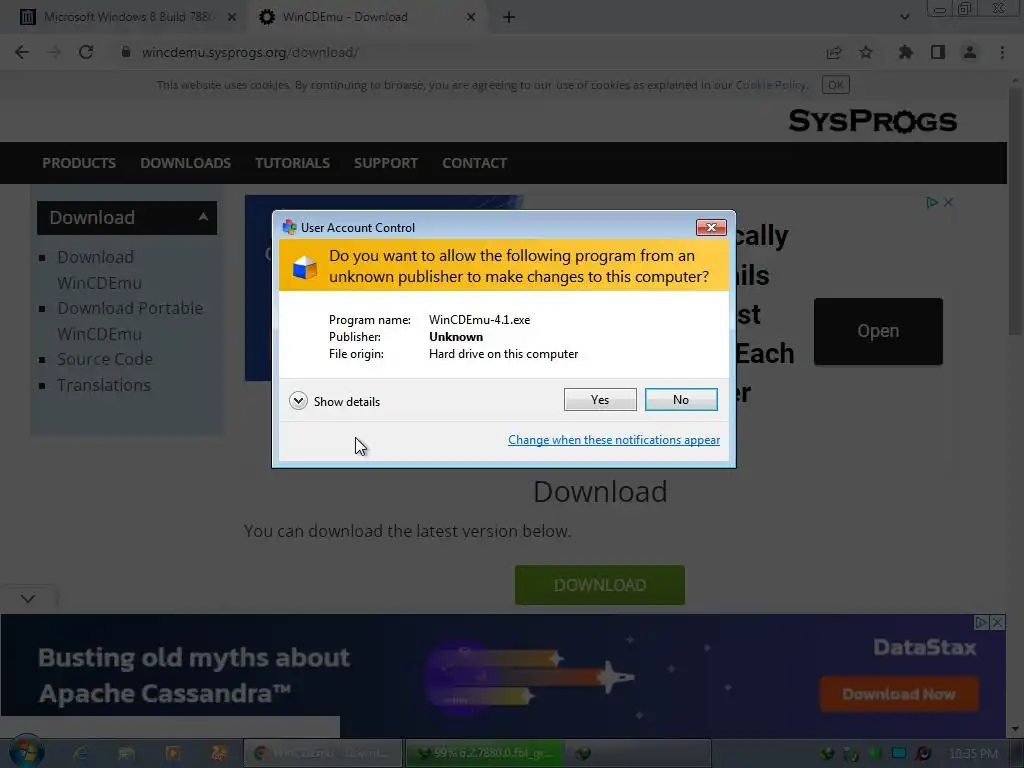Click the site lock icon

(x=126, y=52)
